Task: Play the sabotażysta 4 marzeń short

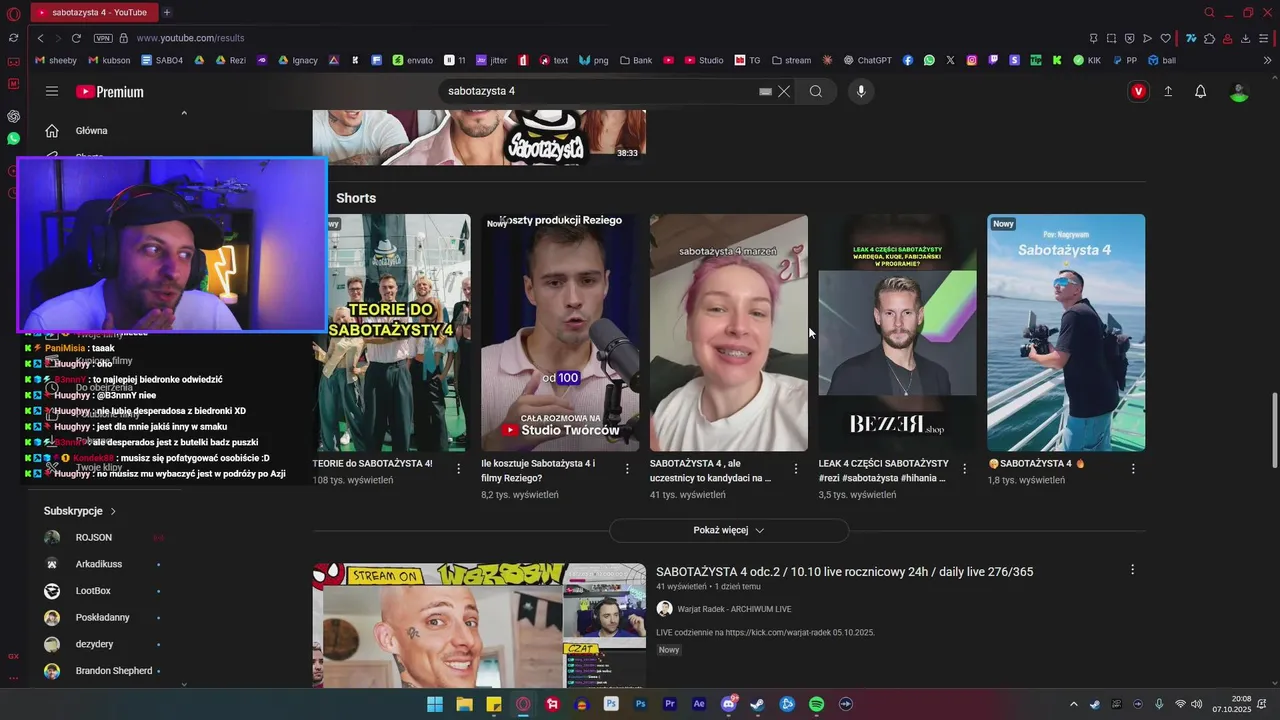Action: pos(729,332)
